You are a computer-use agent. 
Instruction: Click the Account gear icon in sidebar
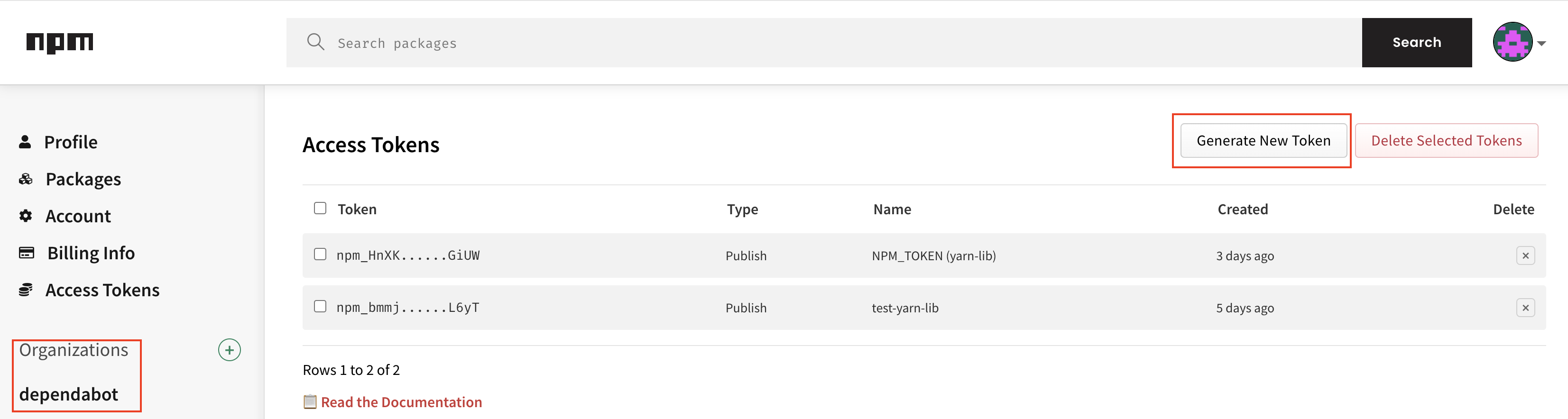coord(26,216)
